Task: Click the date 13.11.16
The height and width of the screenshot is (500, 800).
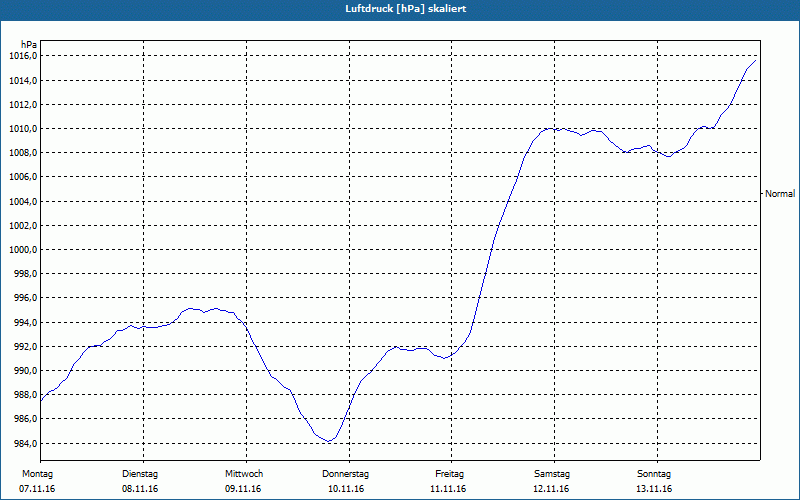Action: (654, 489)
